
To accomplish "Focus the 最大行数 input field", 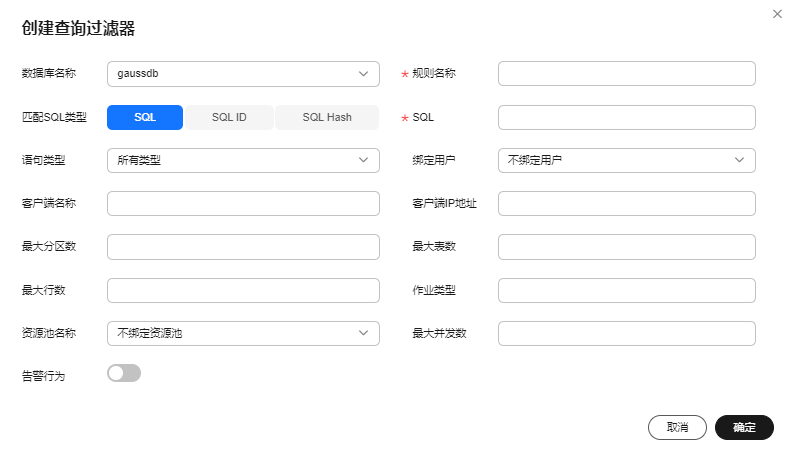I will tap(243, 290).
